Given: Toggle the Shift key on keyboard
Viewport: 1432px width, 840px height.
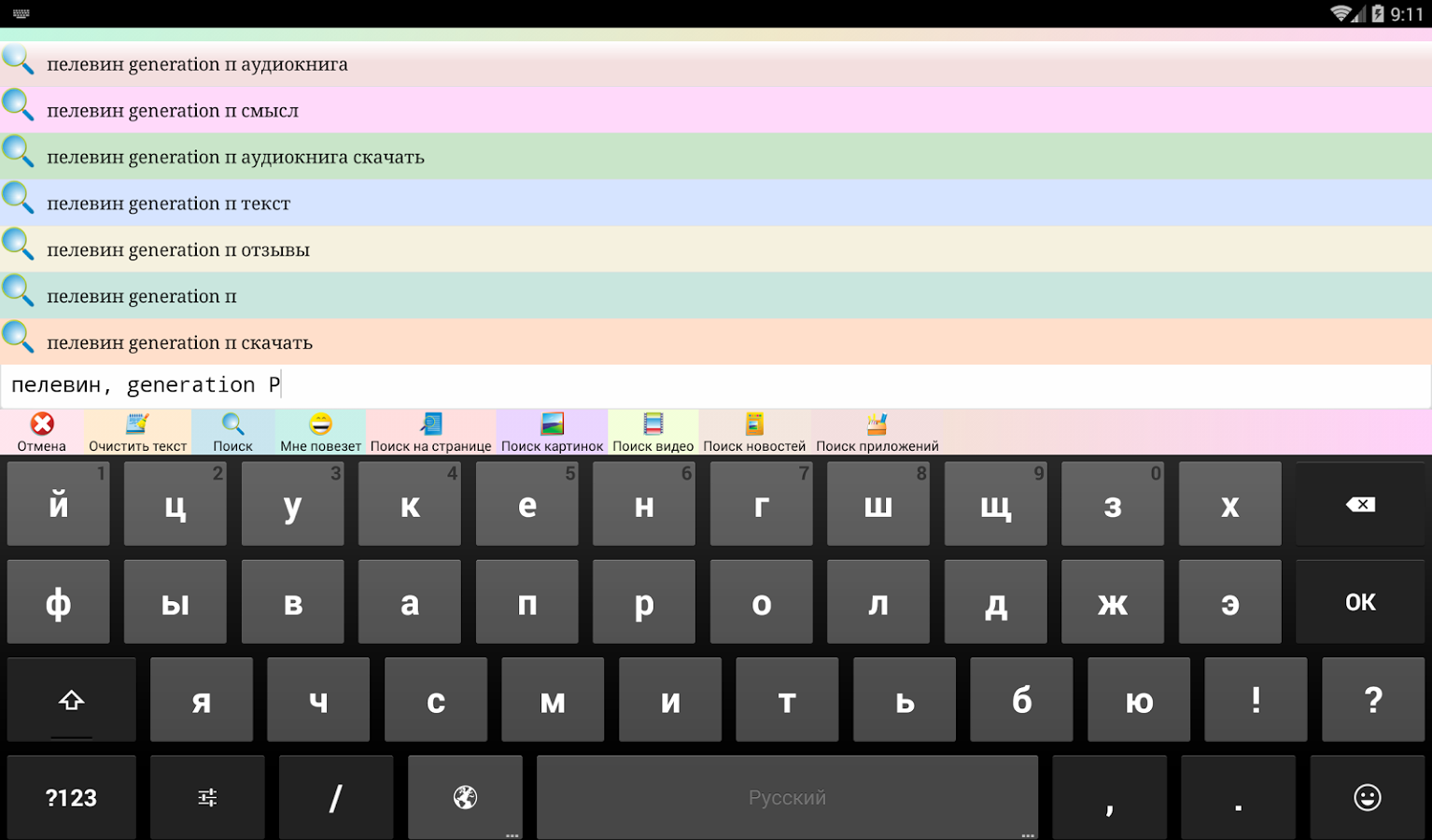Looking at the screenshot, I should (72, 700).
